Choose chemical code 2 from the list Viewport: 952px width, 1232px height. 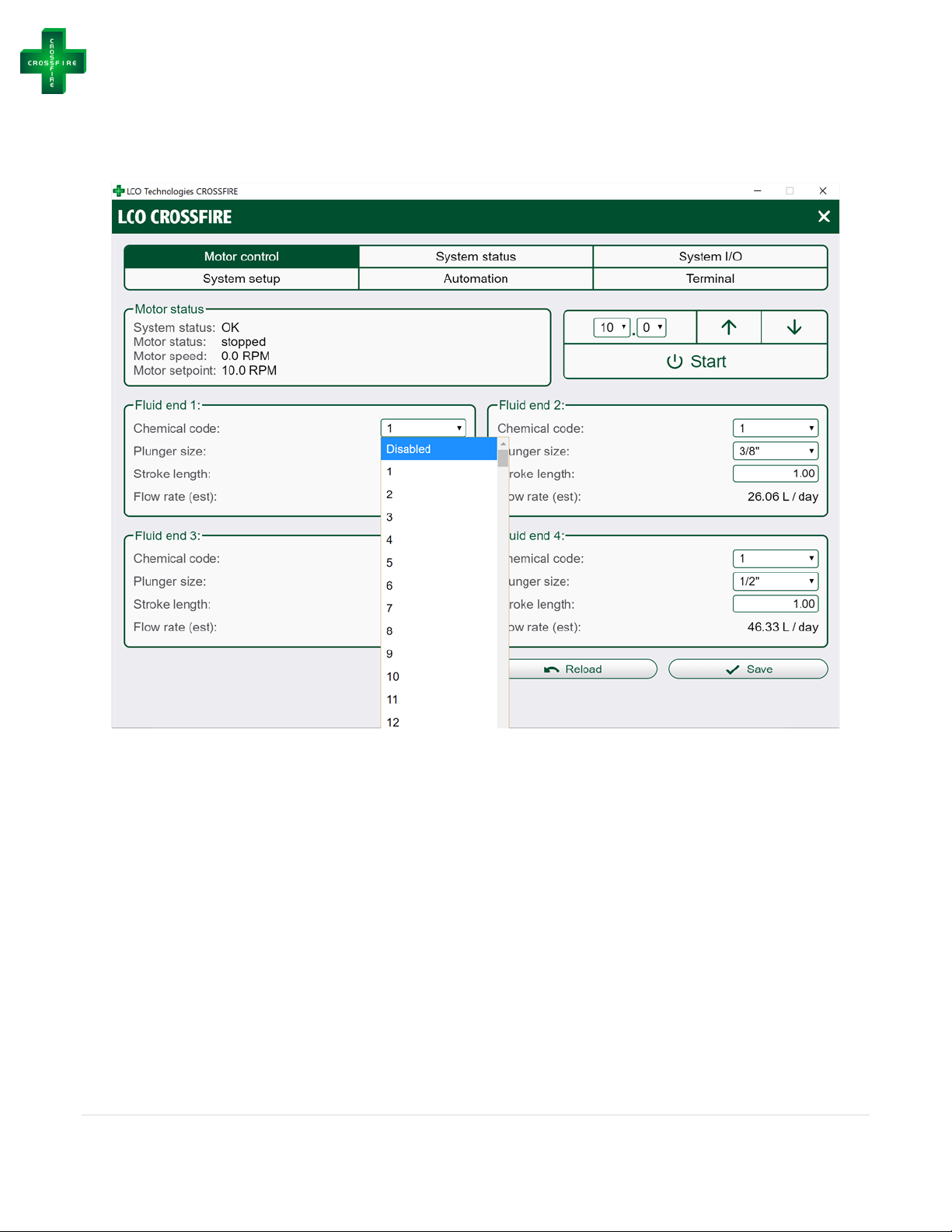[x=439, y=494]
